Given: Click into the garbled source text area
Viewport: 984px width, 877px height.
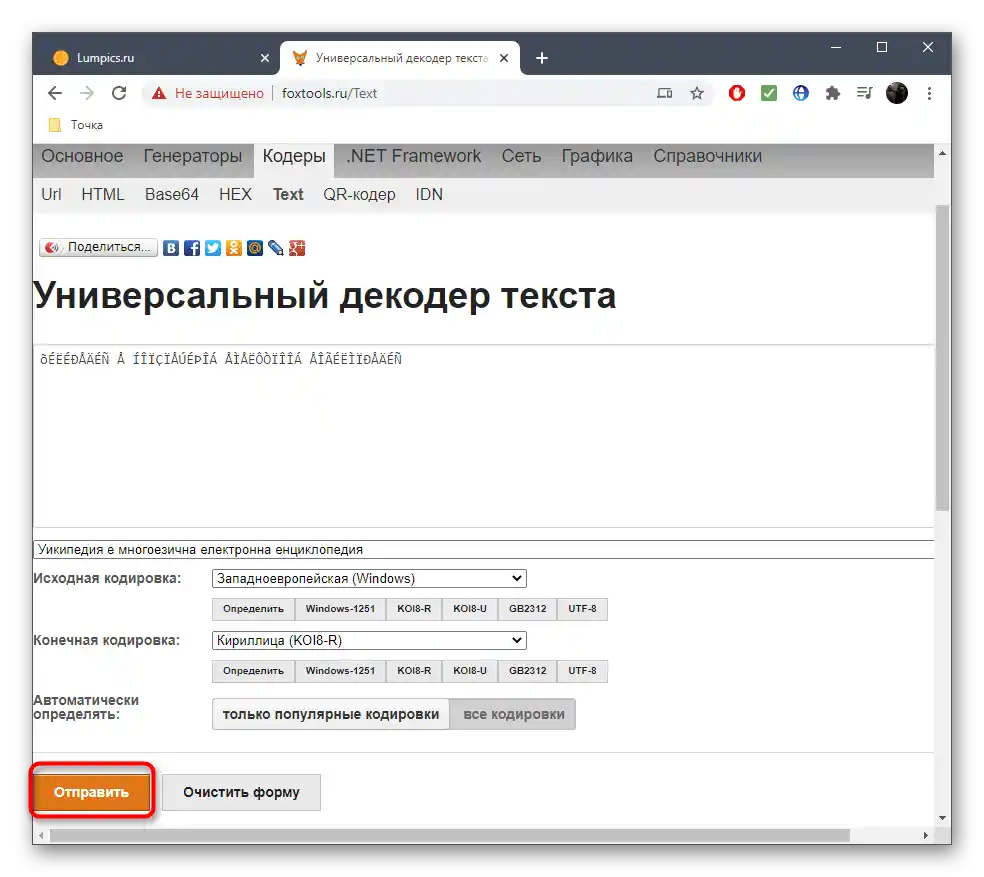Looking at the screenshot, I should point(483,436).
